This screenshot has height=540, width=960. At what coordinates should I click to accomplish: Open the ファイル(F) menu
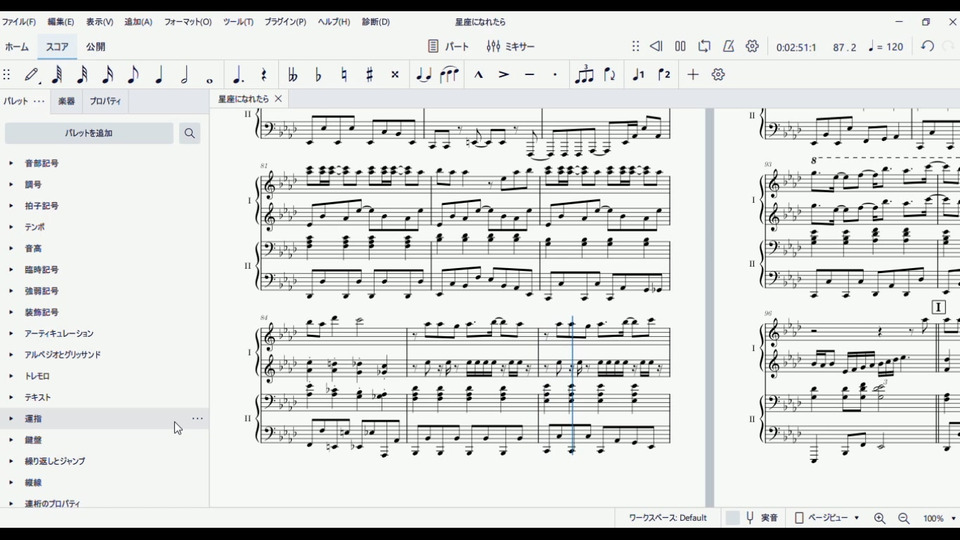19,22
